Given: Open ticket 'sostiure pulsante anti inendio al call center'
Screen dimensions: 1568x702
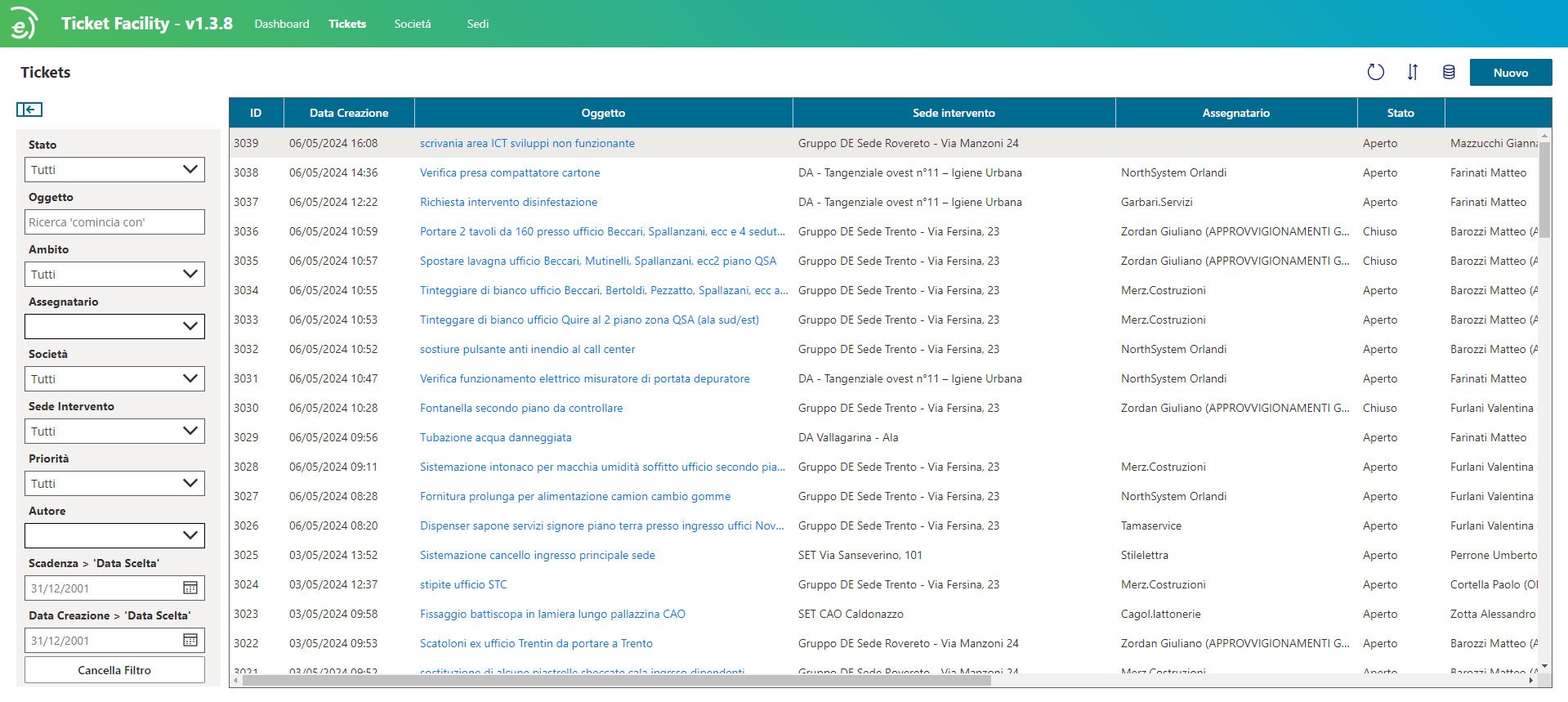Looking at the screenshot, I should click(x=527, y=349).
